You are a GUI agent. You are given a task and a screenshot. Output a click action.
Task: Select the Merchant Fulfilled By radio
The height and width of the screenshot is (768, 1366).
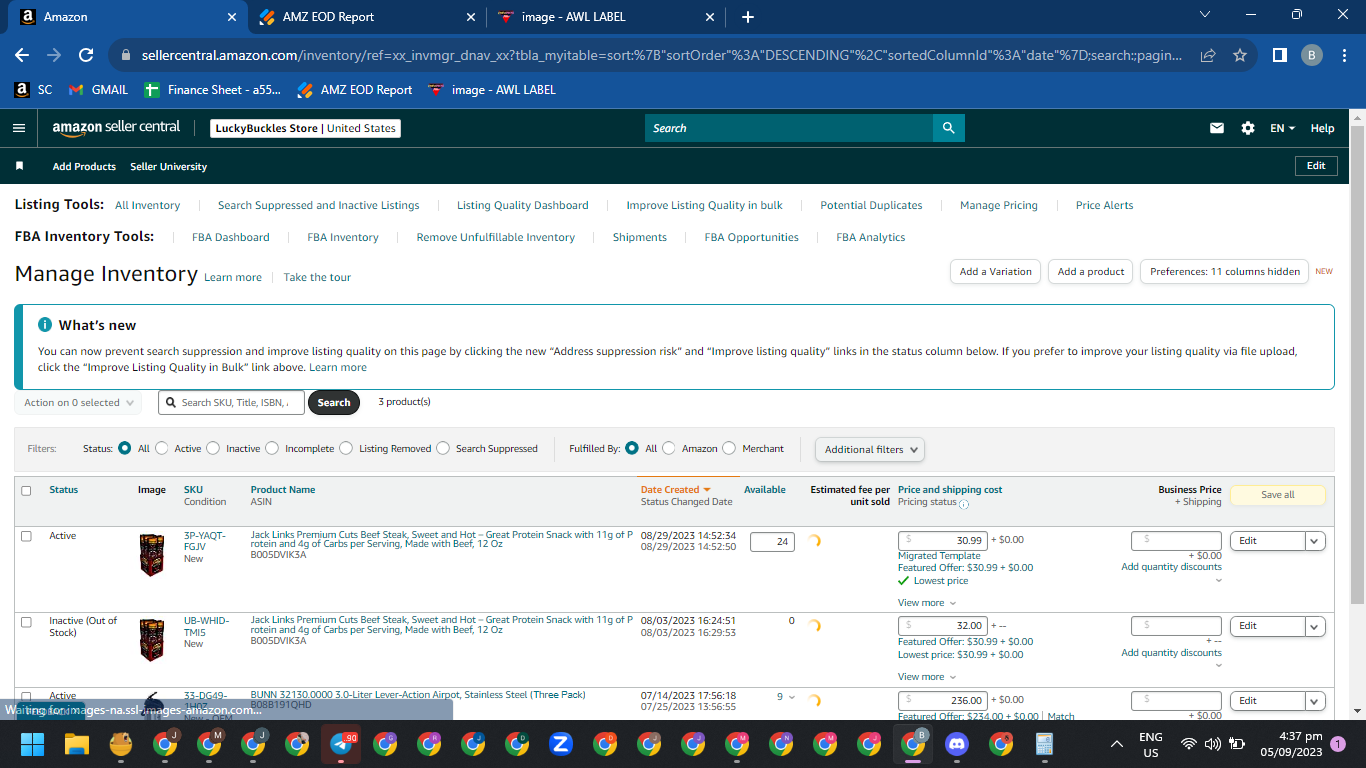point(729,448)
